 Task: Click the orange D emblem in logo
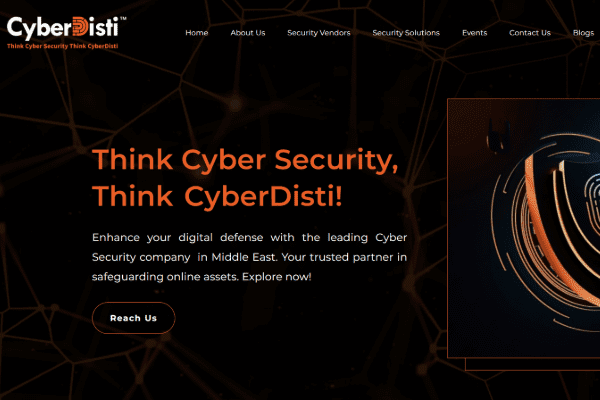(x=80, y=26)
